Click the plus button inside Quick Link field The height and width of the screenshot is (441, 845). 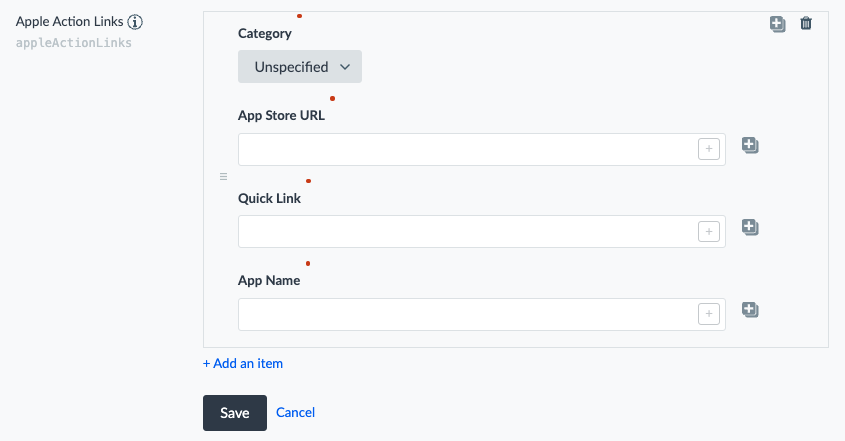coord(709,231)
